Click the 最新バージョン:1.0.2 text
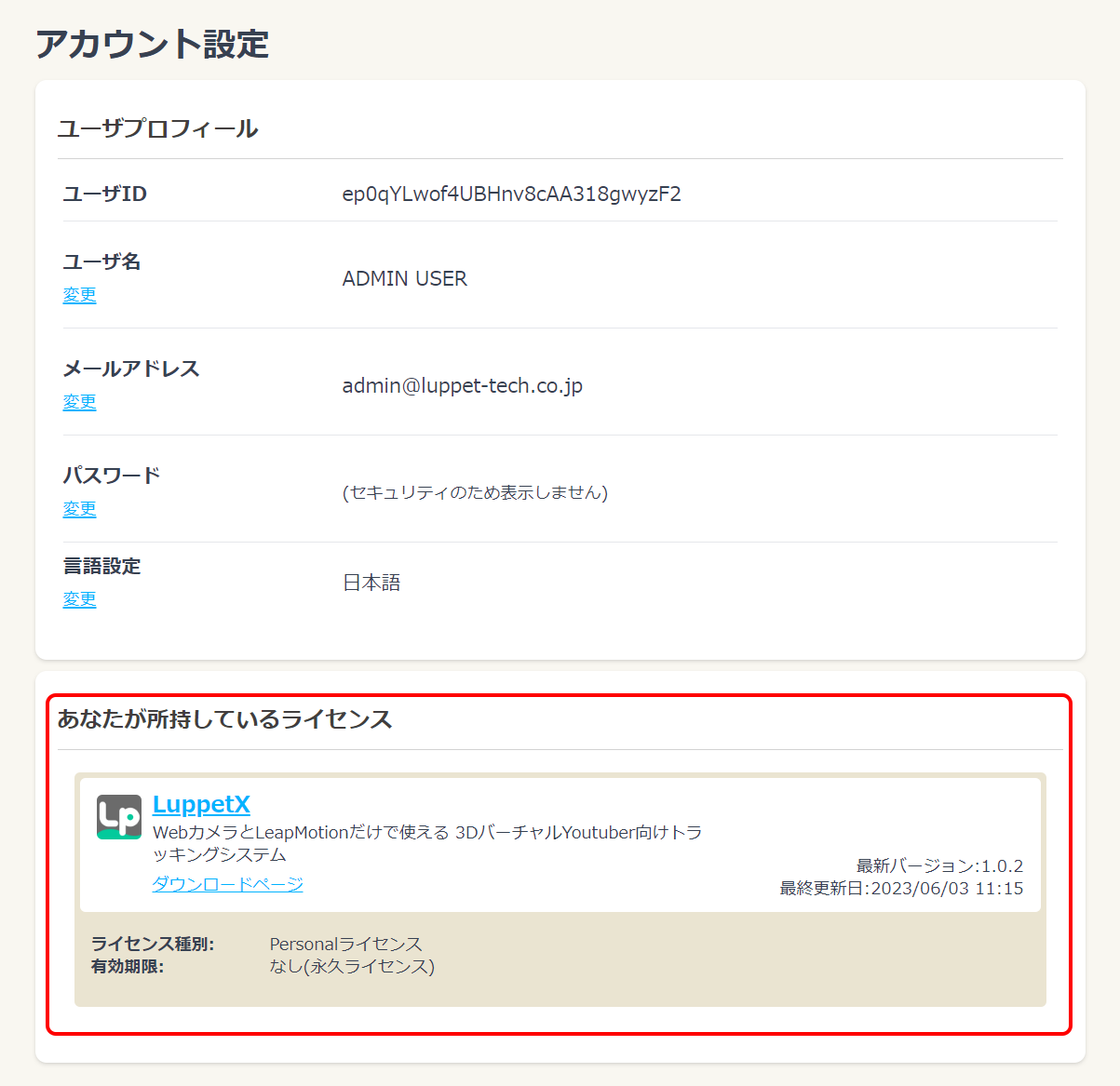 939,866
